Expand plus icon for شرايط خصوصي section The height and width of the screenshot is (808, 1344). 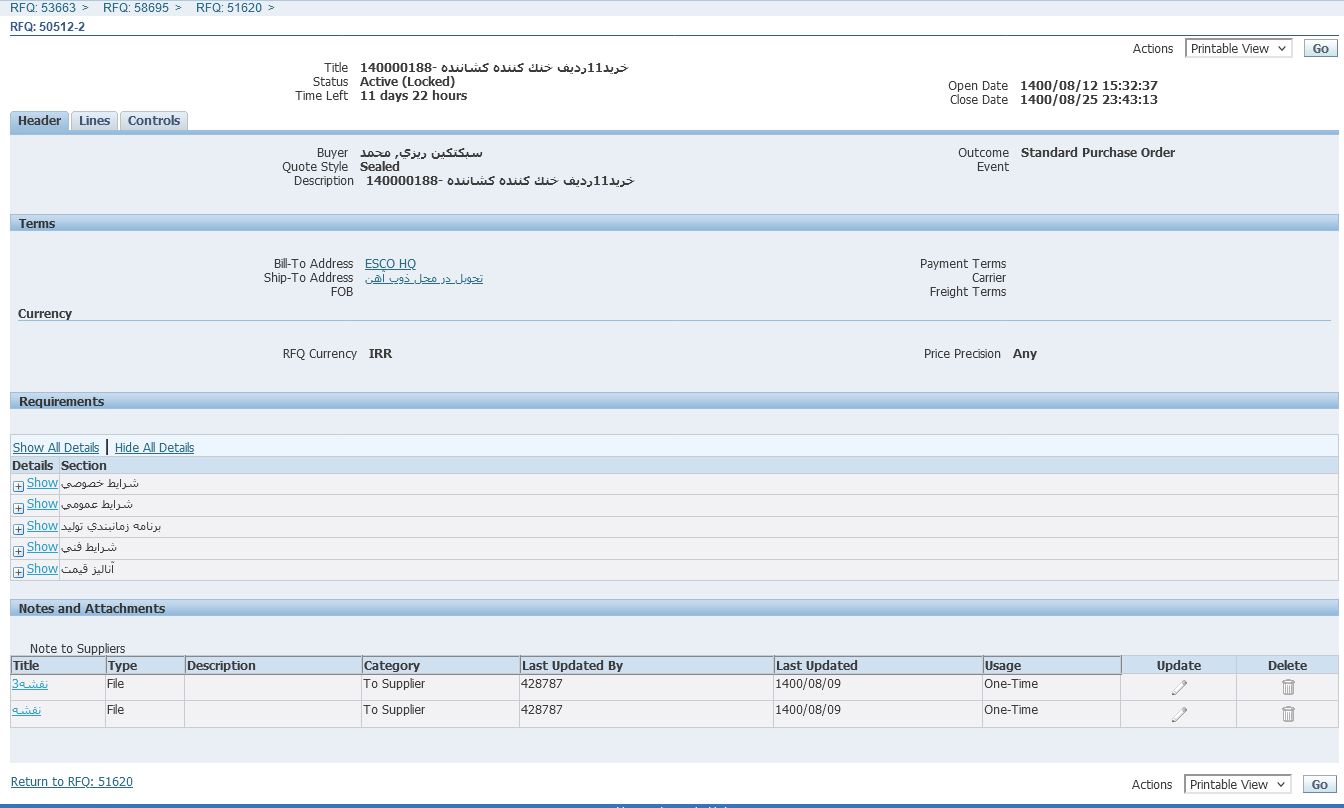(x=18, y=486)
